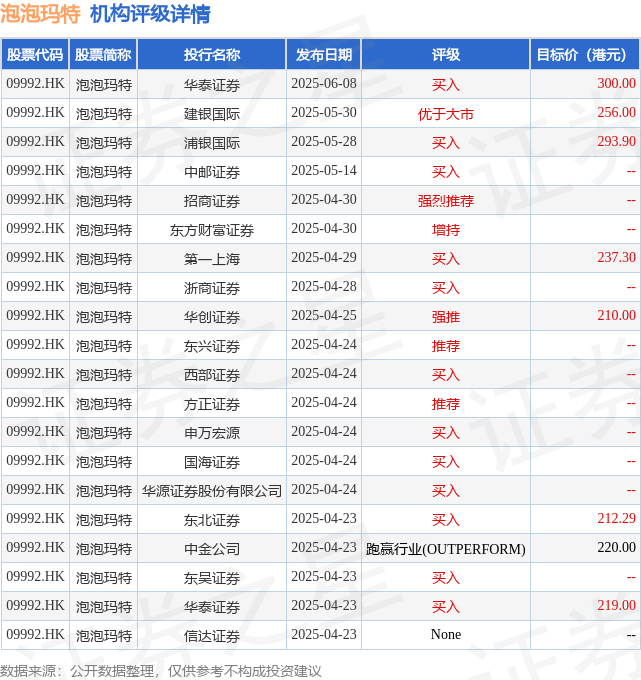Click target price 256.00

pyautogui.click(x=616, y=112)
